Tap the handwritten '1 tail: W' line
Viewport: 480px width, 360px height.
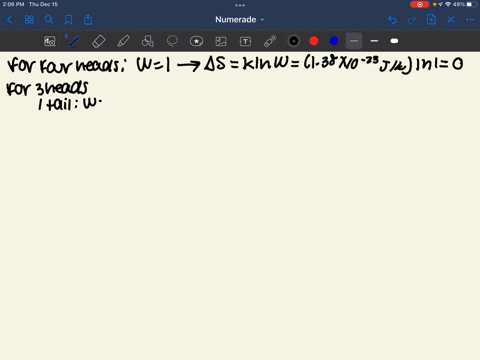70,104
